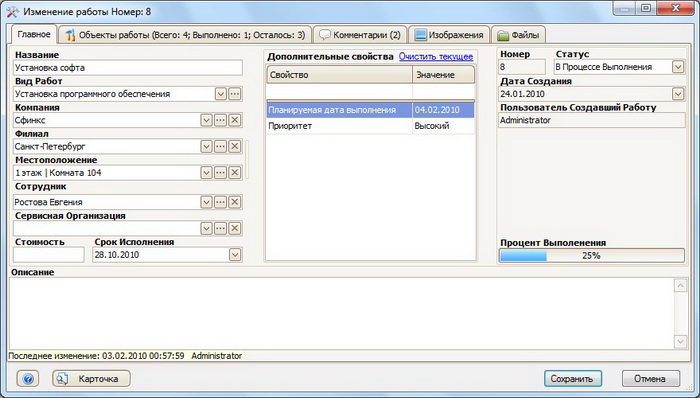Close the Изменение работы window
The height and width of the screenshot is (398, 700).
click(676, 8)
